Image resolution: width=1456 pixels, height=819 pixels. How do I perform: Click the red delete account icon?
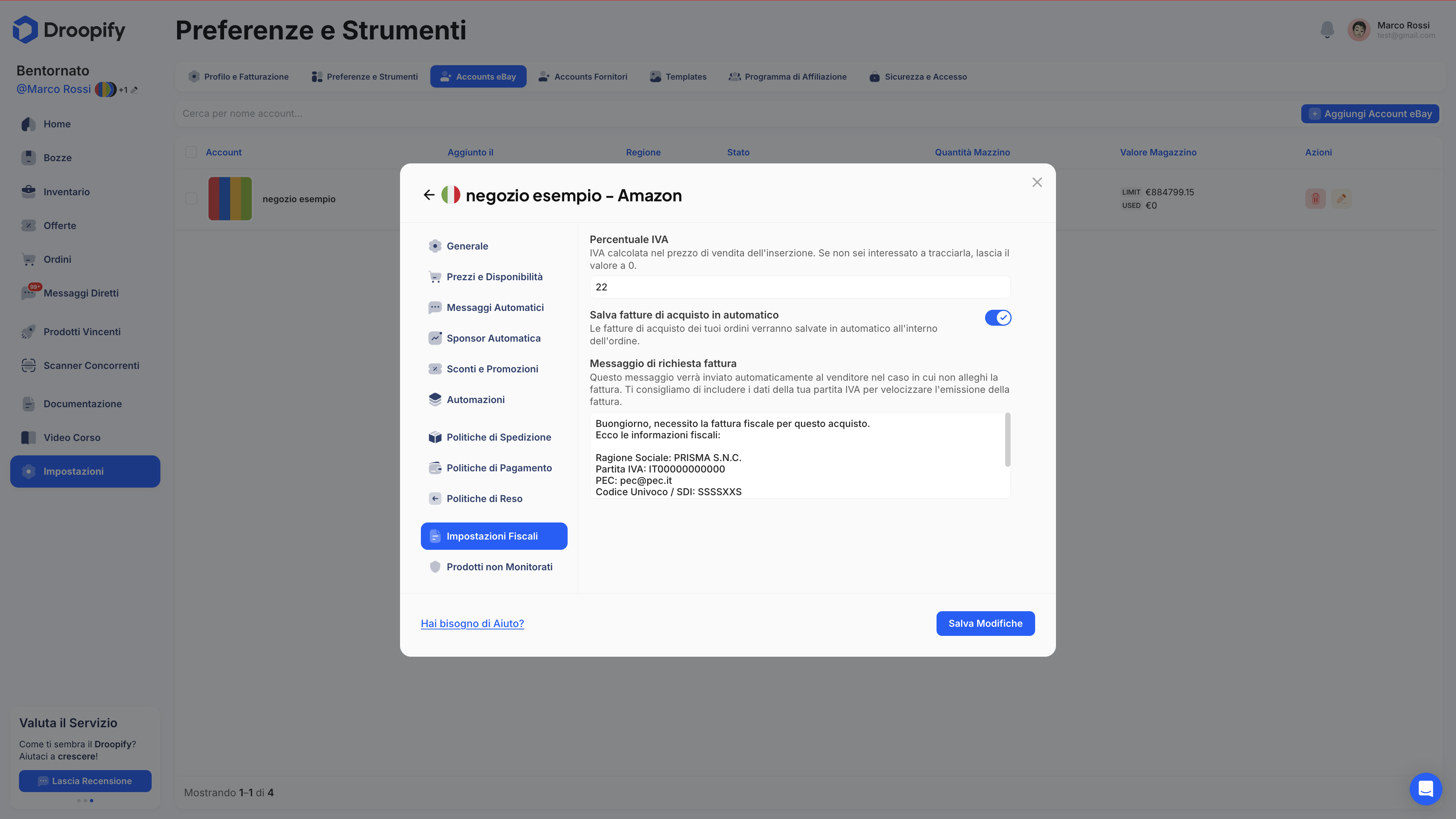tap(1315, 198)
